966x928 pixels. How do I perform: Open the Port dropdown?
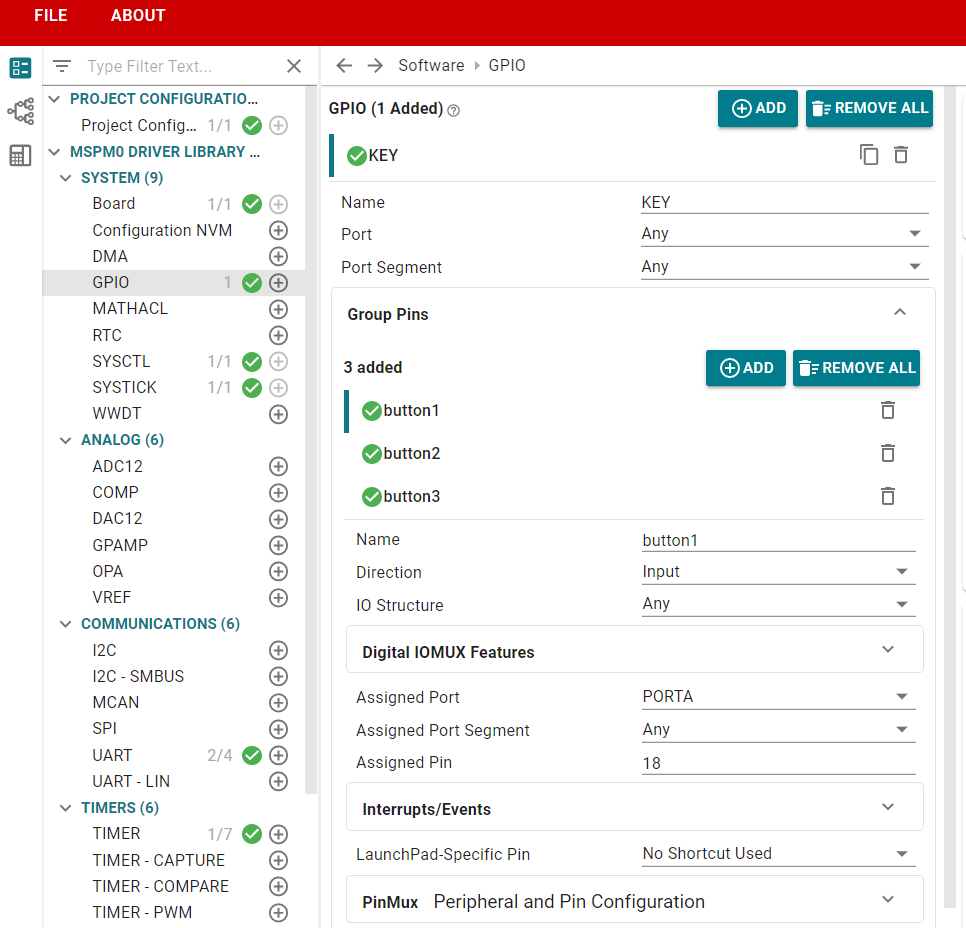pos(784,234)
